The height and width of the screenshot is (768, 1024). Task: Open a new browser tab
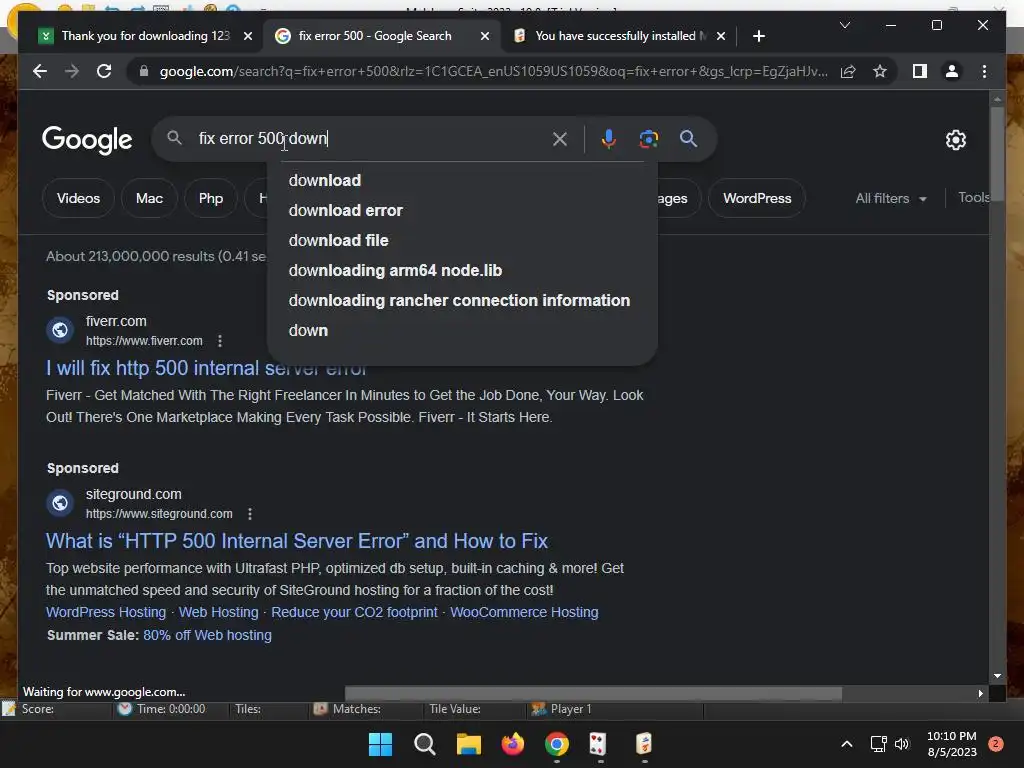tap(758, 36)
